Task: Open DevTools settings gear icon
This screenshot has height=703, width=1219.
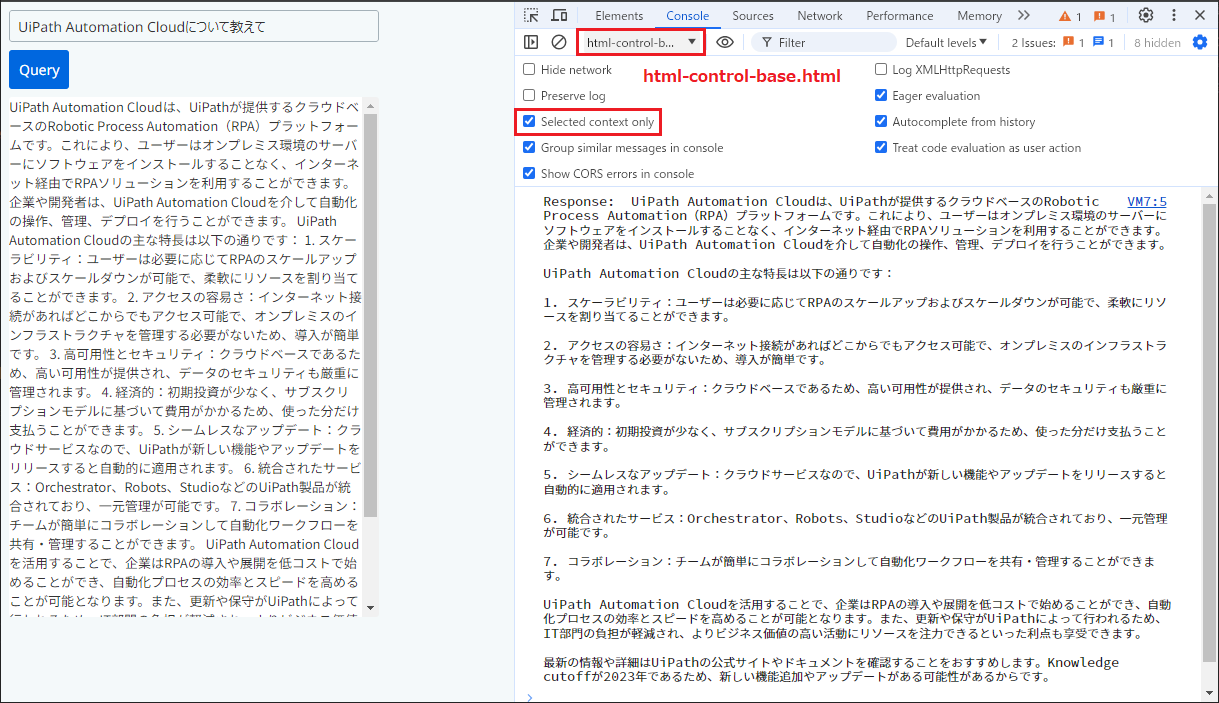Action: tap(1146, 15)
